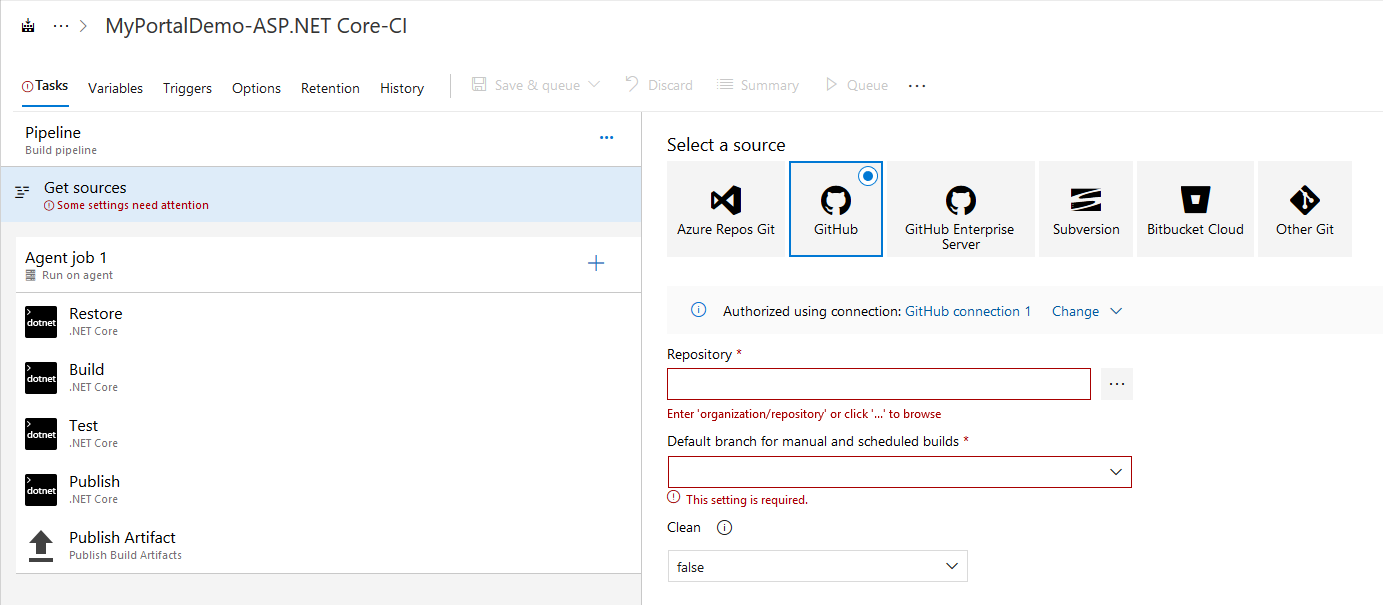
Task: Click the Agent job 1 server icon
Action: click(31, 275)
